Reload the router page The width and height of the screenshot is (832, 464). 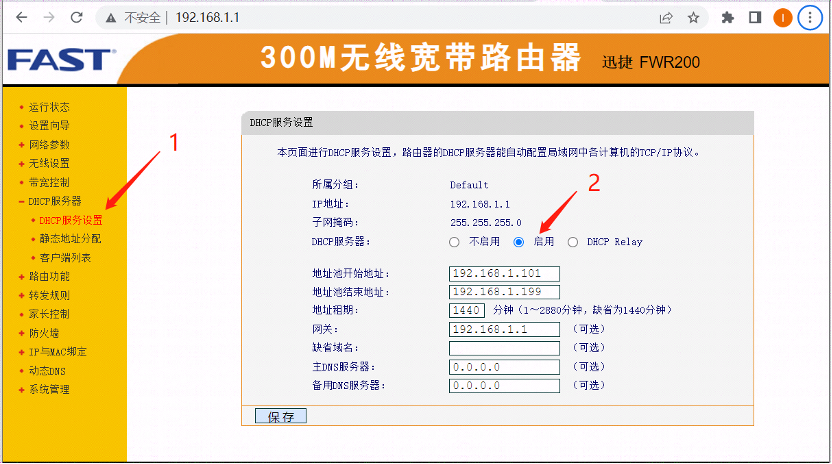pyautogui.click(x=76, y=18)
